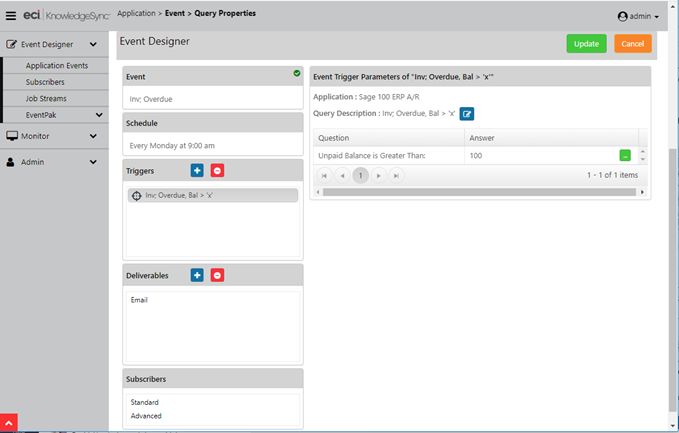Click the Question column header
The width and height of the screenshot is (679, 433).
click(389, 138)
